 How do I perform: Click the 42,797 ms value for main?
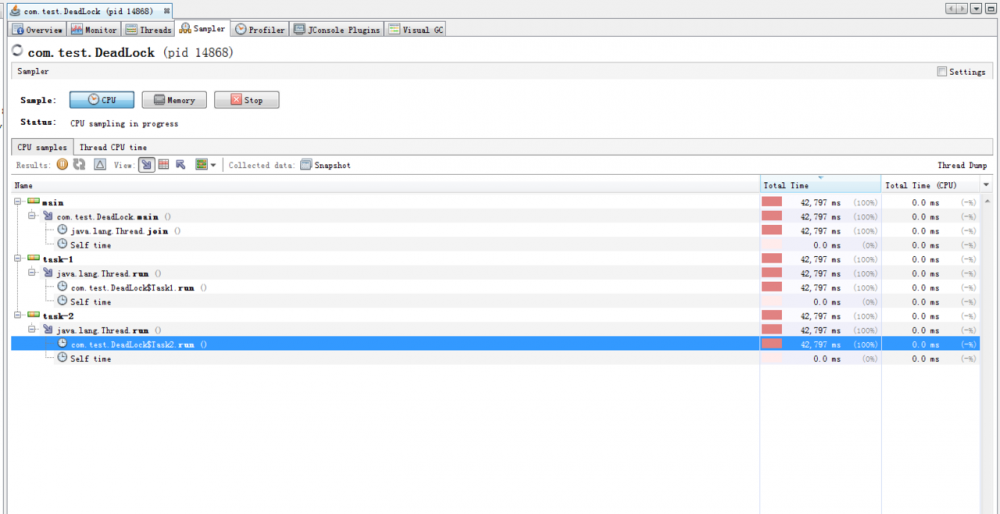821,202
